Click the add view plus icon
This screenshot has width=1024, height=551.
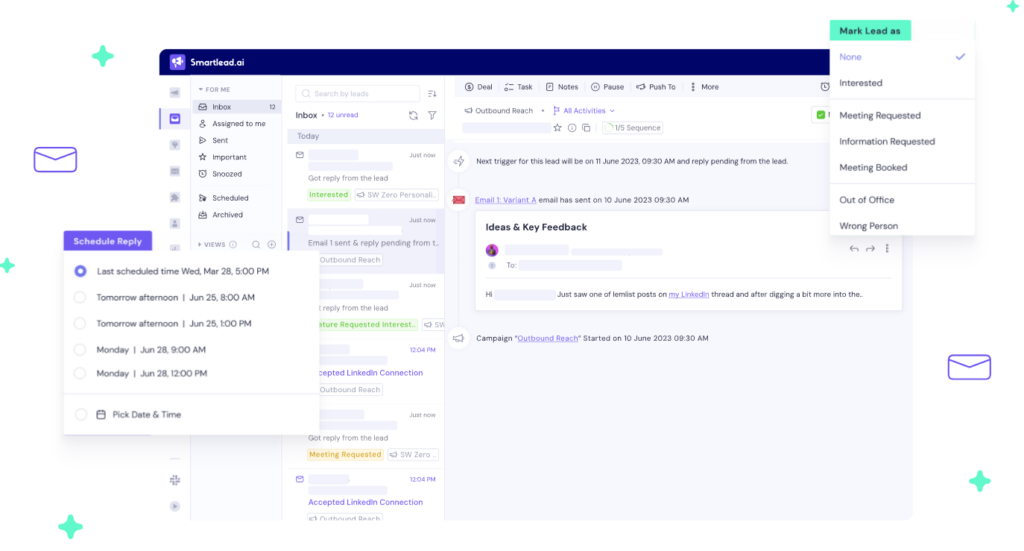pyautogui.click(x=271, y=244)
